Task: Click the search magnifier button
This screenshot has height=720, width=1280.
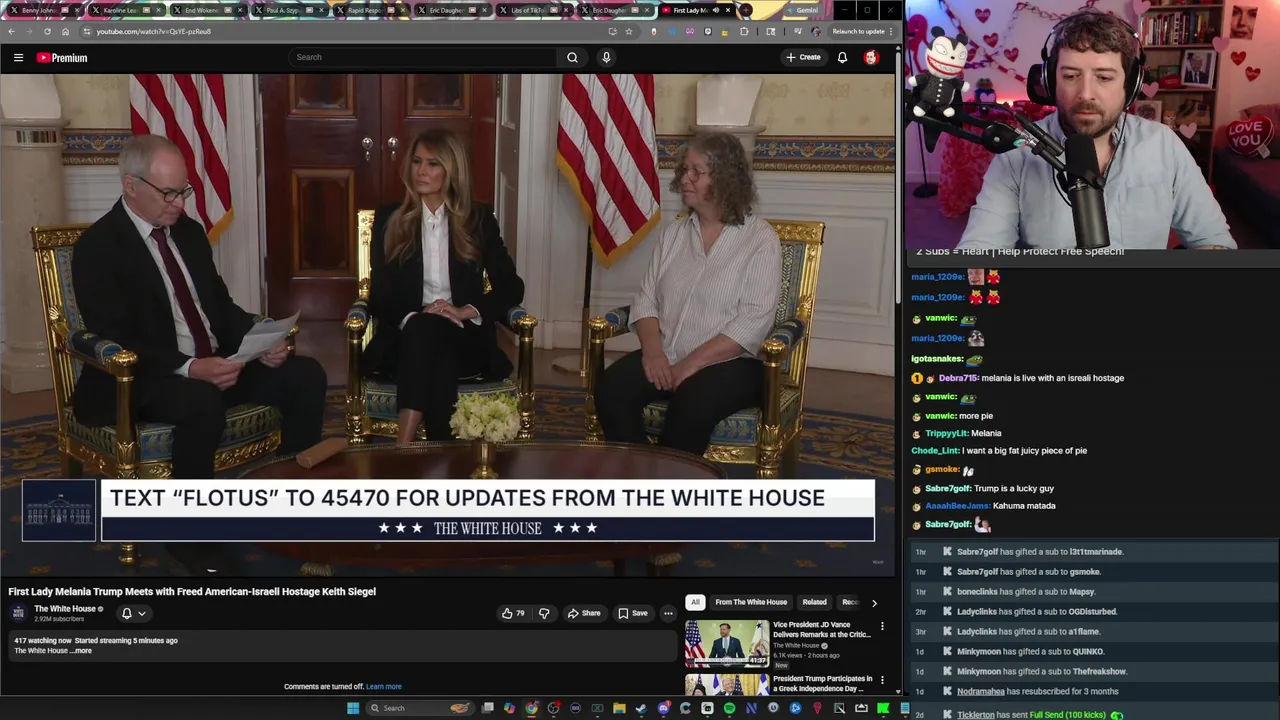Action: 572,57
